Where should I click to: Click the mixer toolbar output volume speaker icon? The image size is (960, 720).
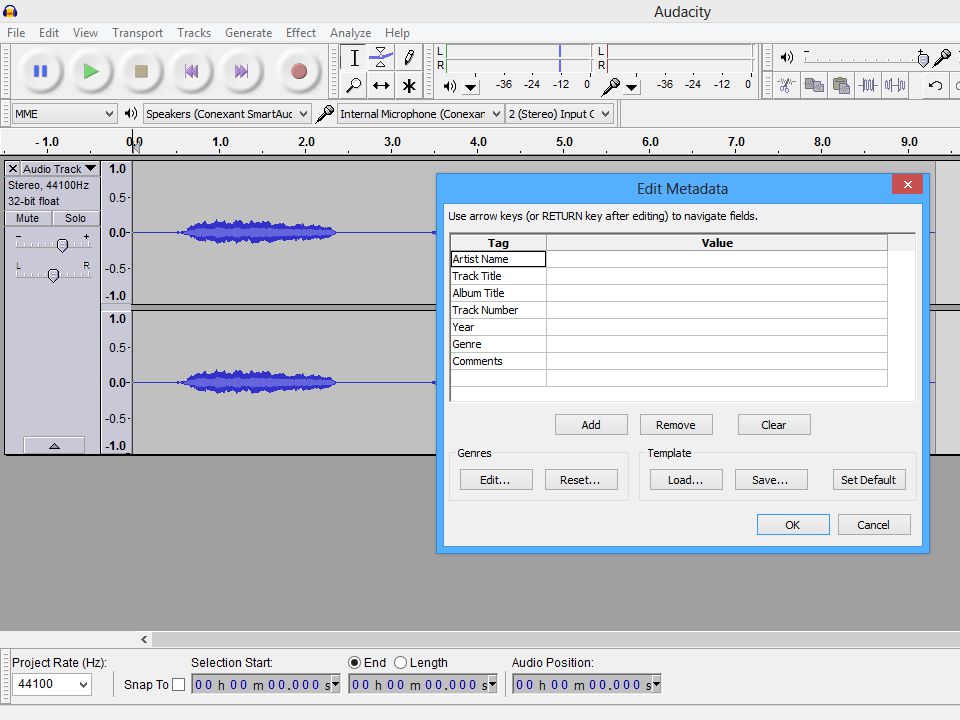(787, 58)
